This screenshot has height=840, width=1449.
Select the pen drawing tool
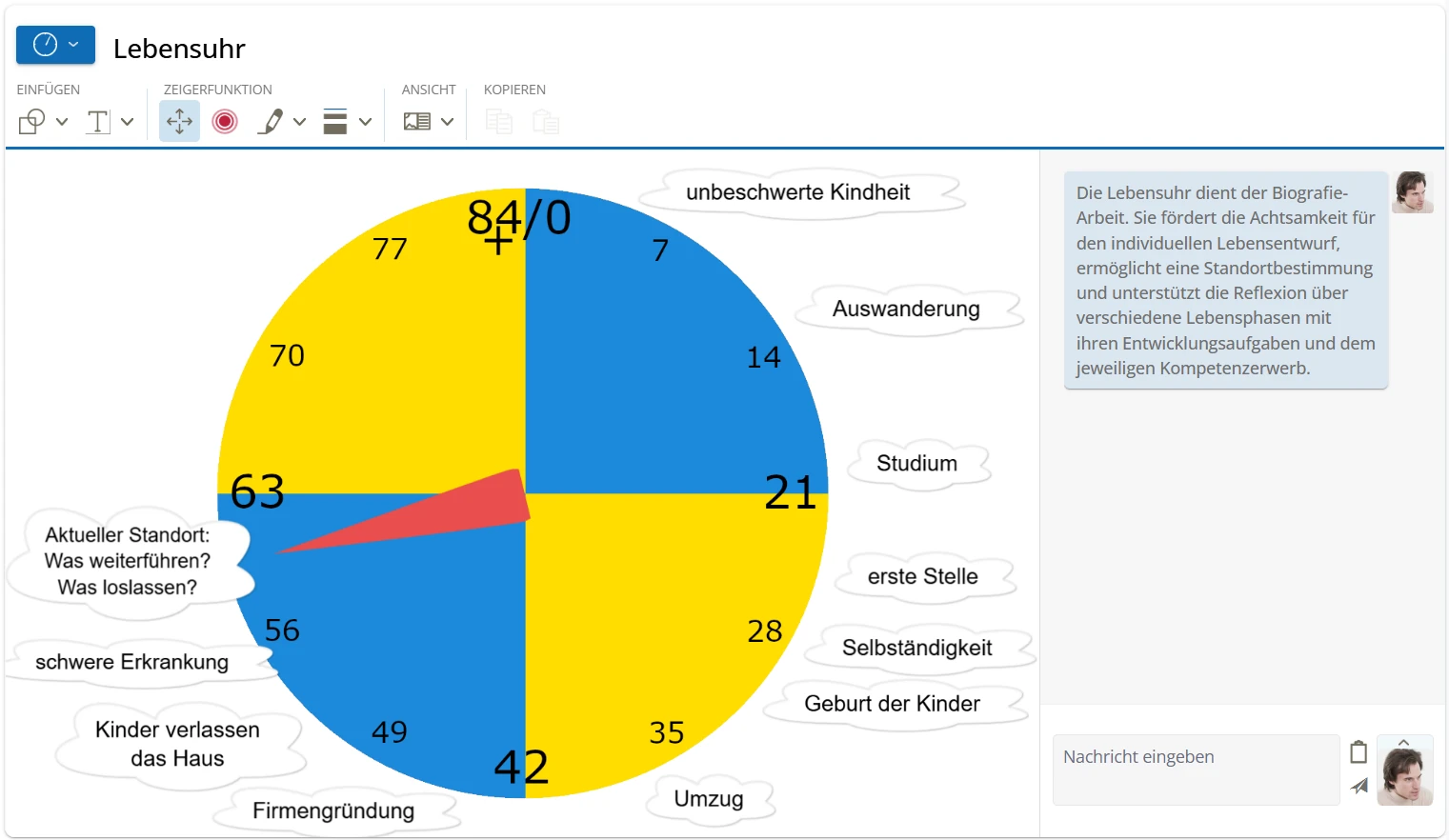270,121
